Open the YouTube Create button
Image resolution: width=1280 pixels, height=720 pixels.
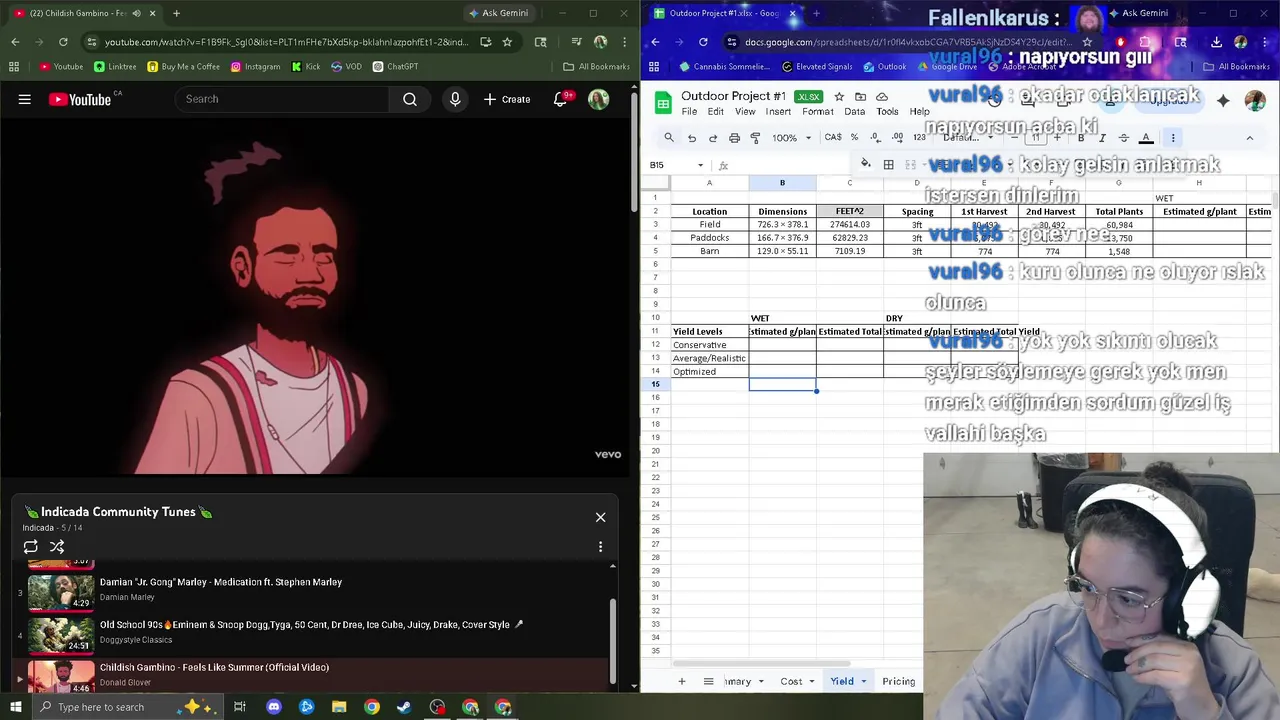507,99
